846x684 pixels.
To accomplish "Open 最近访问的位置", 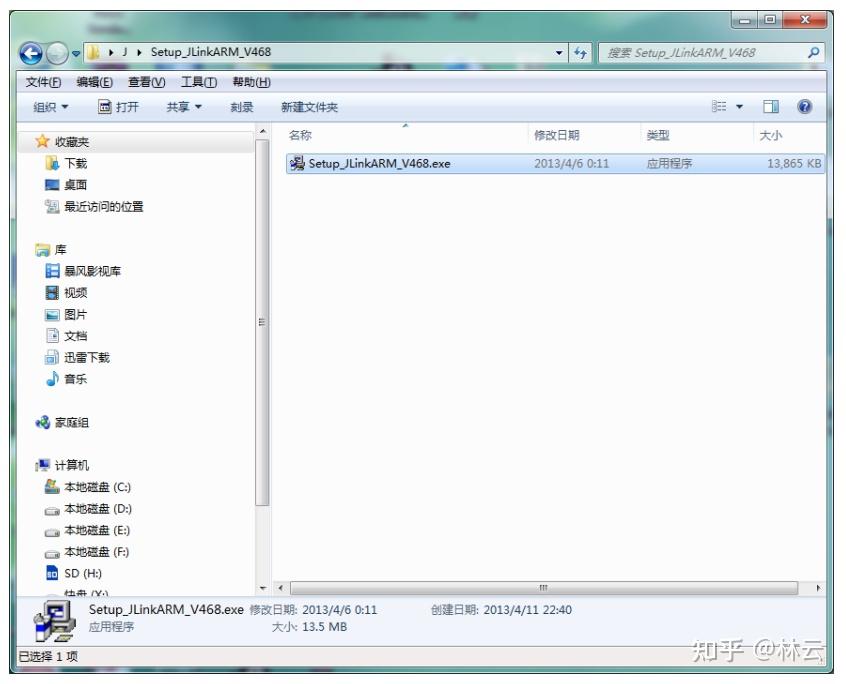I will click(94, 206).
